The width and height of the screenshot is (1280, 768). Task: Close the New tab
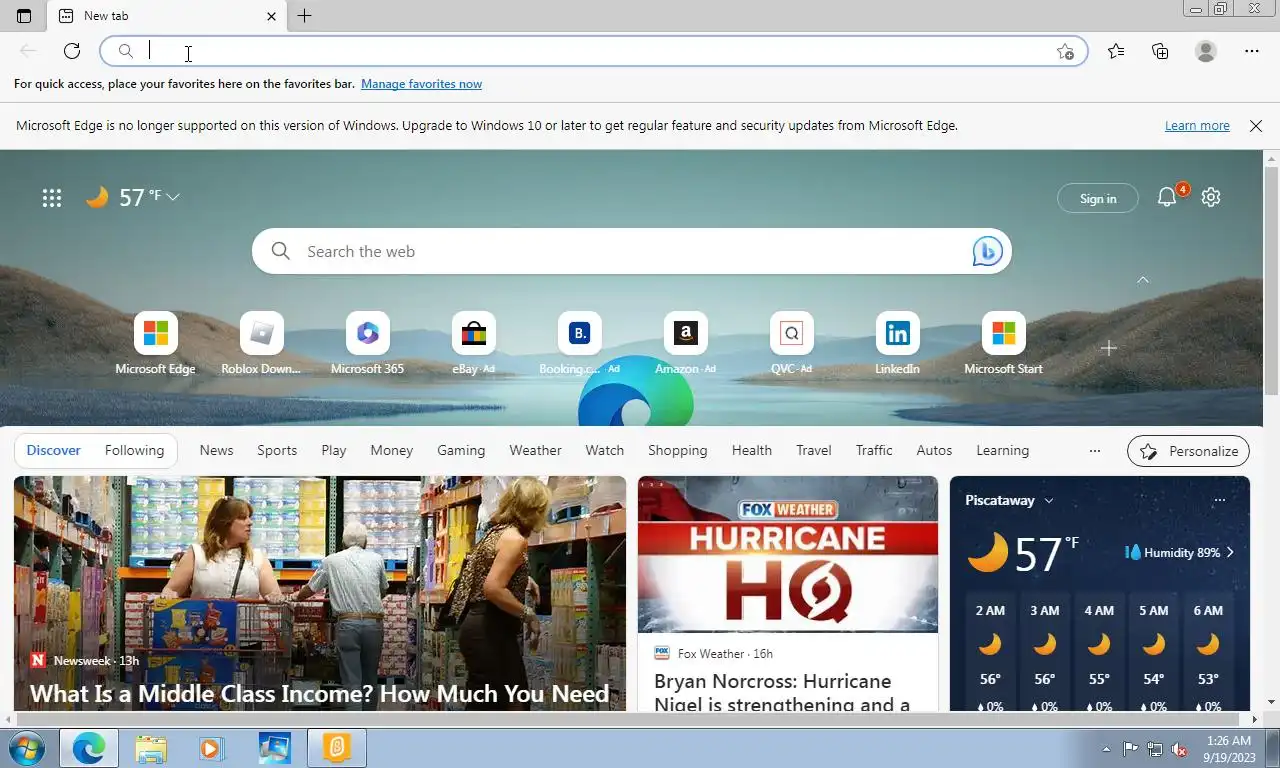tap(271, 16)
